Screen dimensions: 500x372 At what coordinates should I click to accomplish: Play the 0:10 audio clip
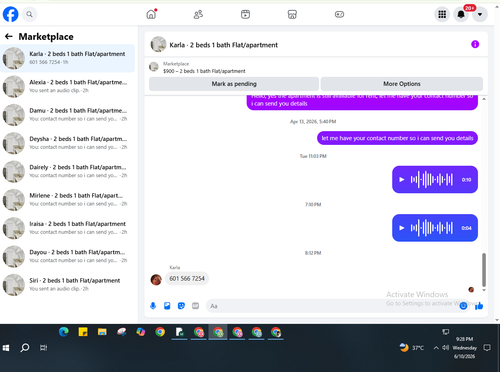402,180
